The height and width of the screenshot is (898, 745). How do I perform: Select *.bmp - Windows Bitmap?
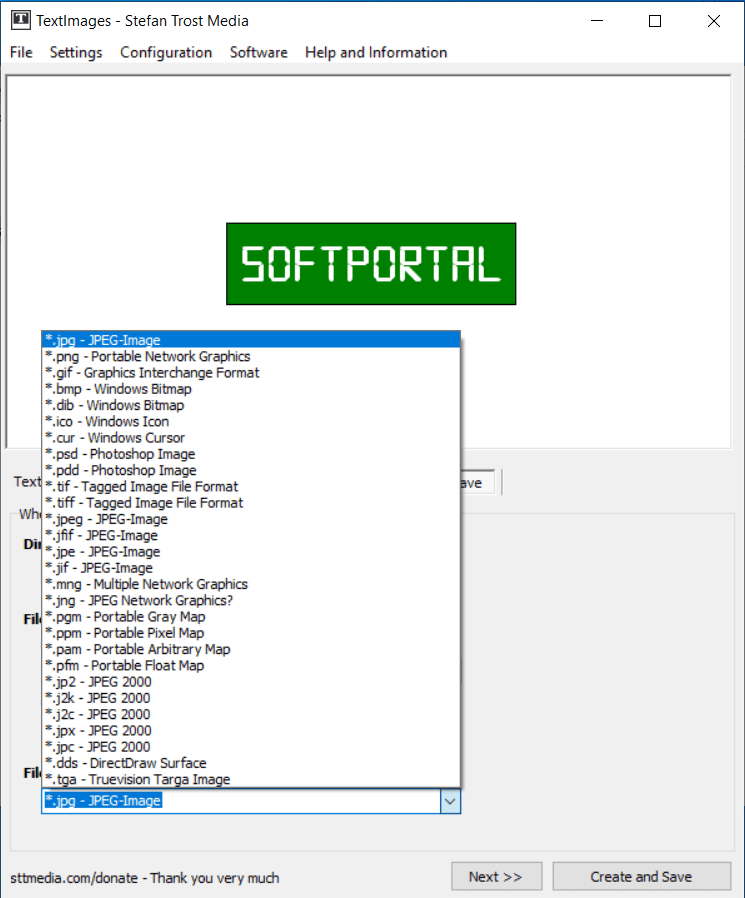point(251,389)
